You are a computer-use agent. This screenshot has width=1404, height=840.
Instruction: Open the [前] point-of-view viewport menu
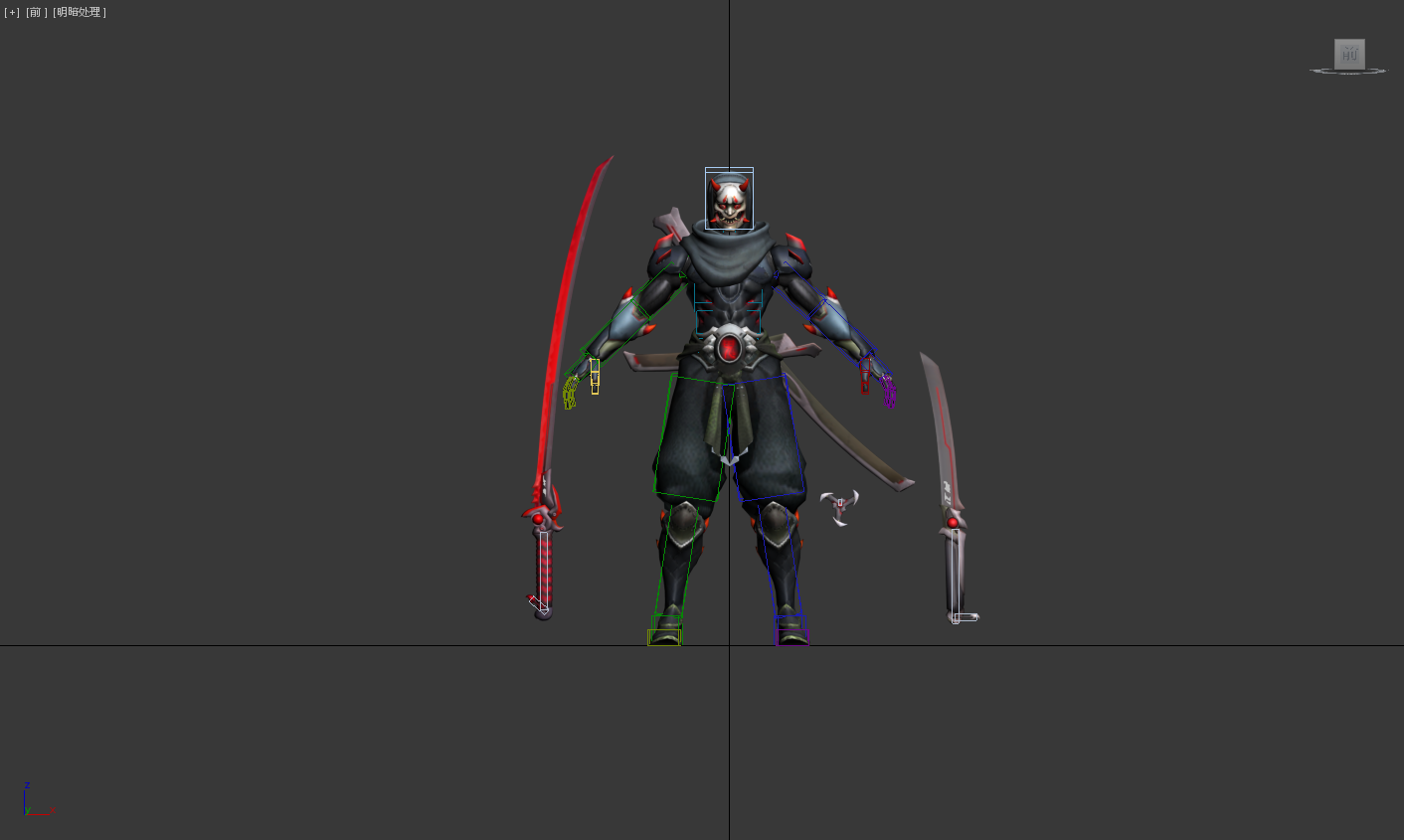pos(37,12)
